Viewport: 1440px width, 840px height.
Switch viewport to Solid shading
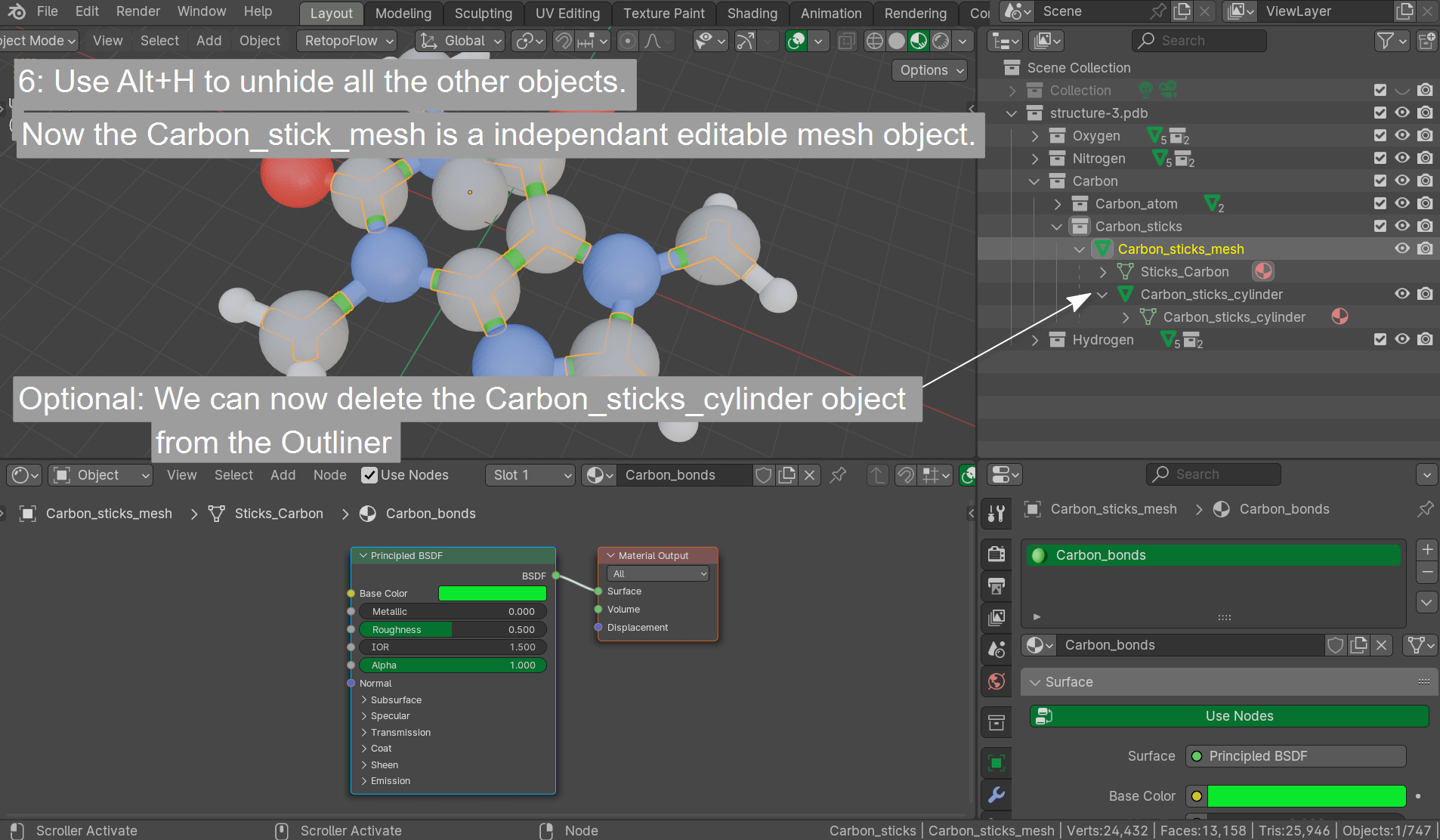pyautogui.click(x=897, y=41)
